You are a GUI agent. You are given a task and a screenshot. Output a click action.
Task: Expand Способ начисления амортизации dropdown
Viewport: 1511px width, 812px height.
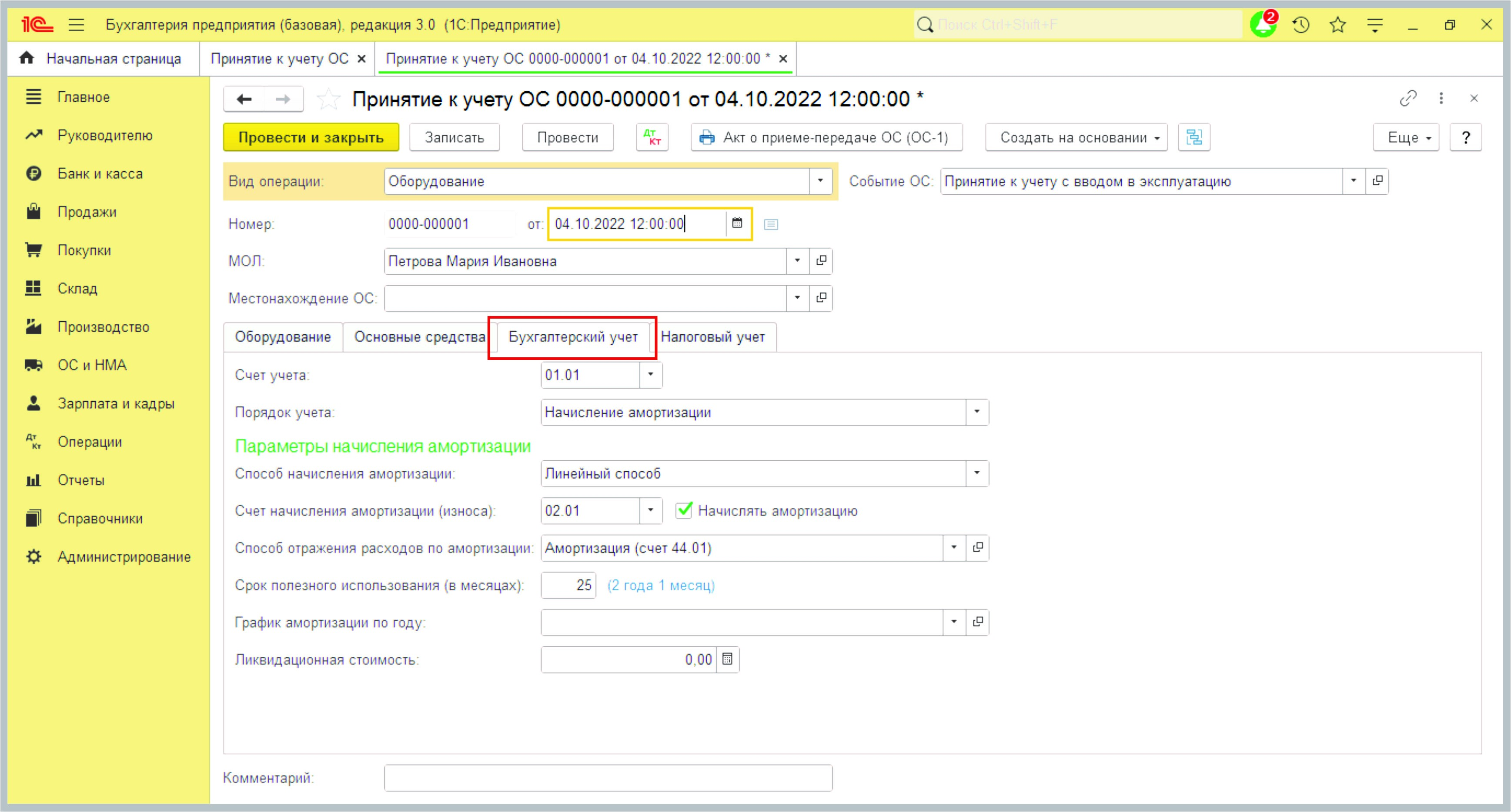[977, 473]
